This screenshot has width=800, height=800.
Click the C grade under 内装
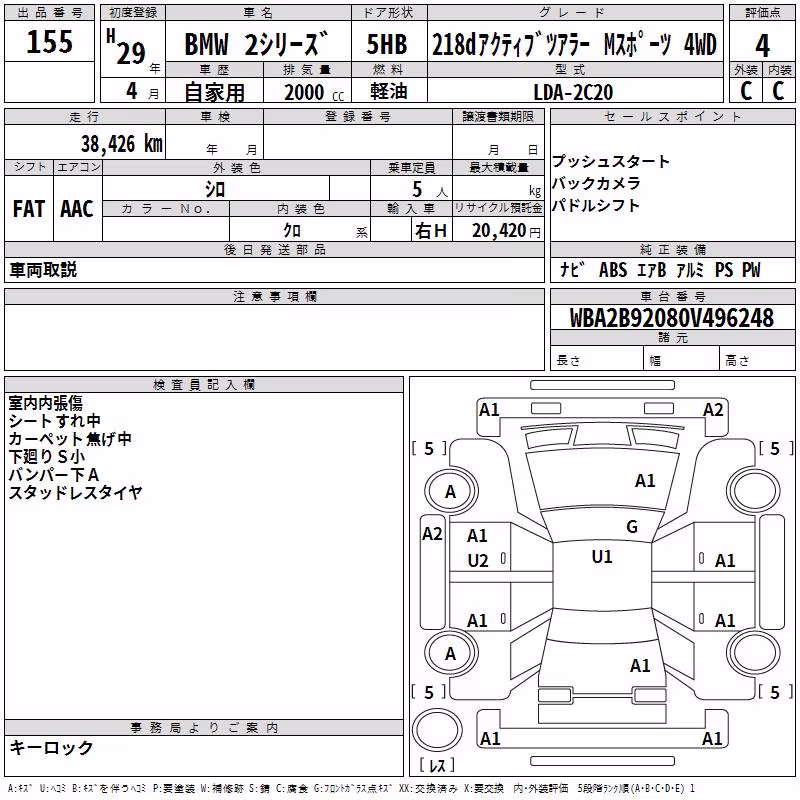pyautogui.click(x=778, y=90)
